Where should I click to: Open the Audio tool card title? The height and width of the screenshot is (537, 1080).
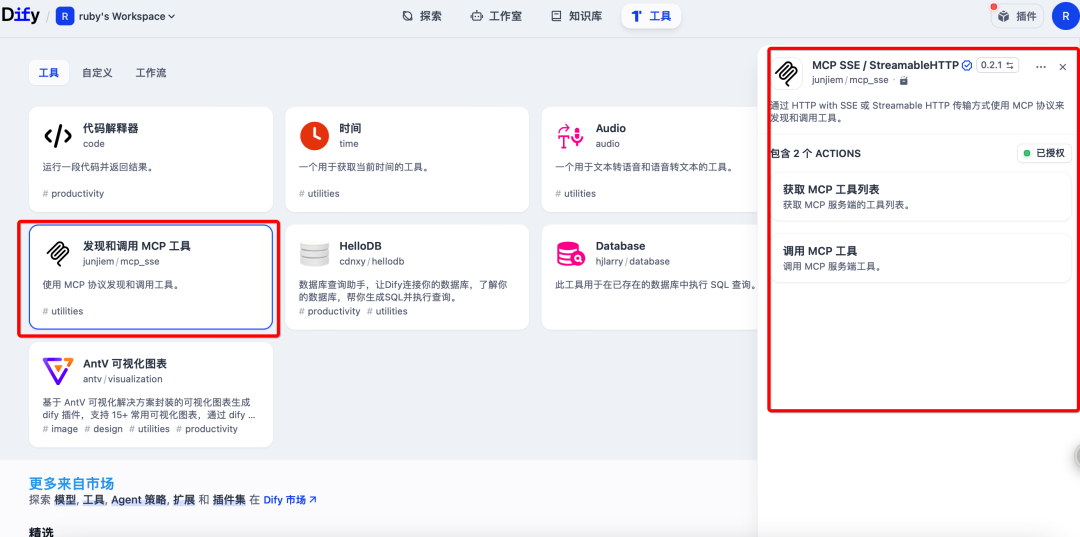(610, 128)
